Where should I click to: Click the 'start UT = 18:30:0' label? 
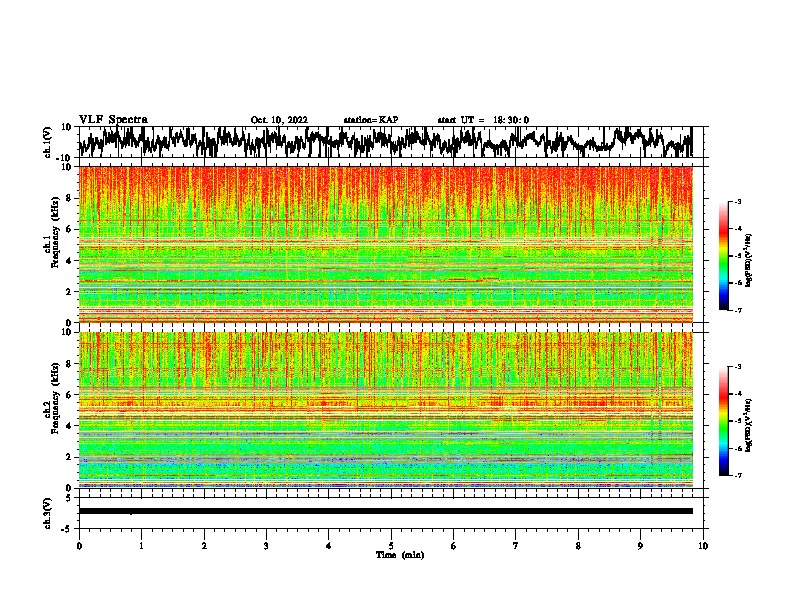click(x=483, y=120)
